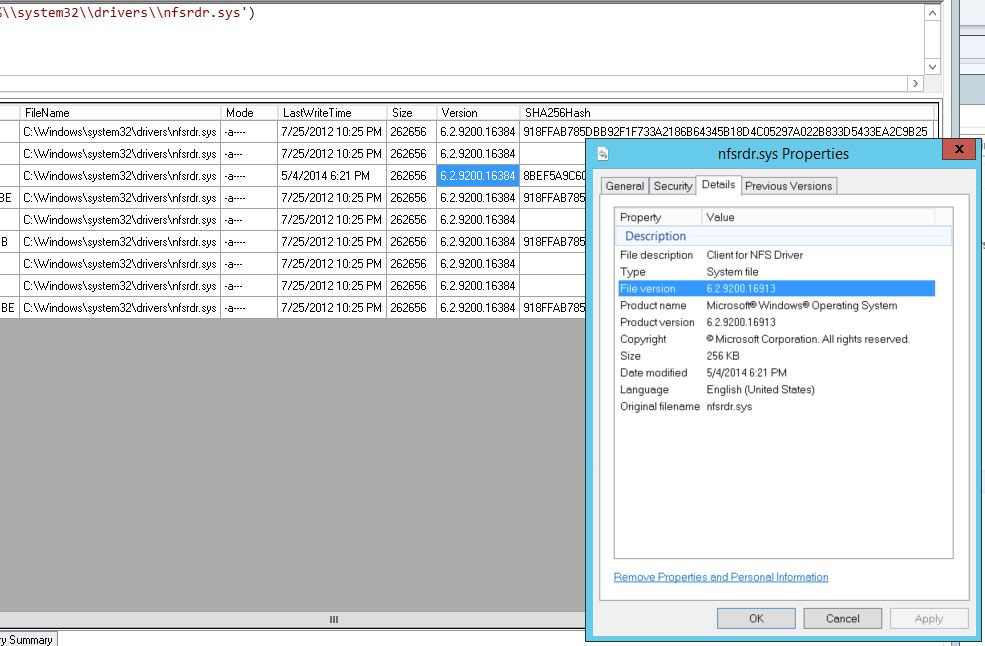Open the Previous Versions tab
The image size is (985, 646).
coord(788,186)
